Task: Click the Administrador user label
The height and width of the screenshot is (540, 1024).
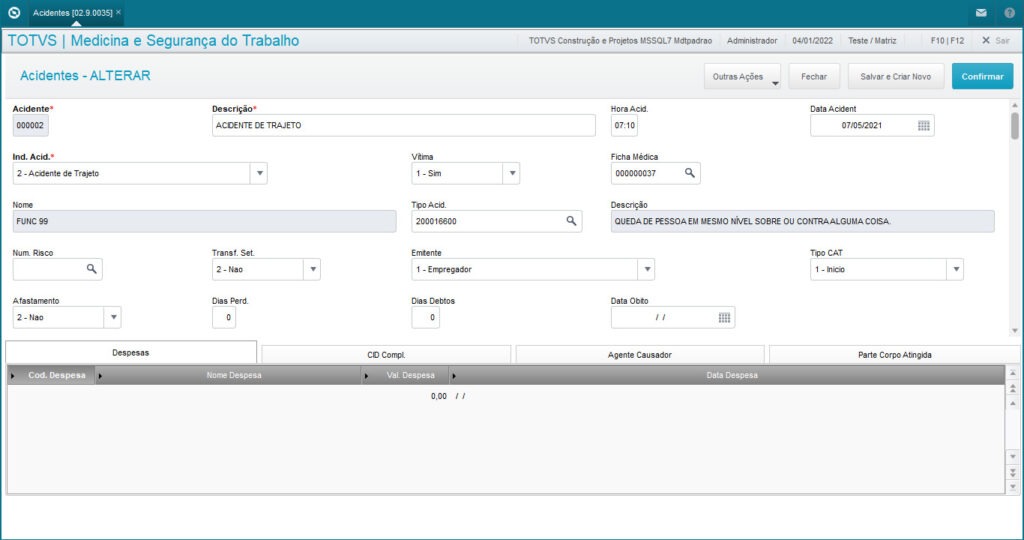Action: [x=752, y=40]
